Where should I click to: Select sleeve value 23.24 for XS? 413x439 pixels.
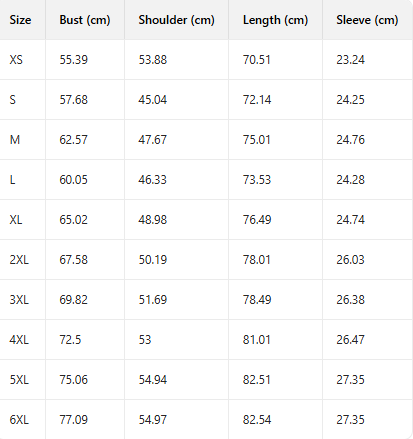[350, 60]
